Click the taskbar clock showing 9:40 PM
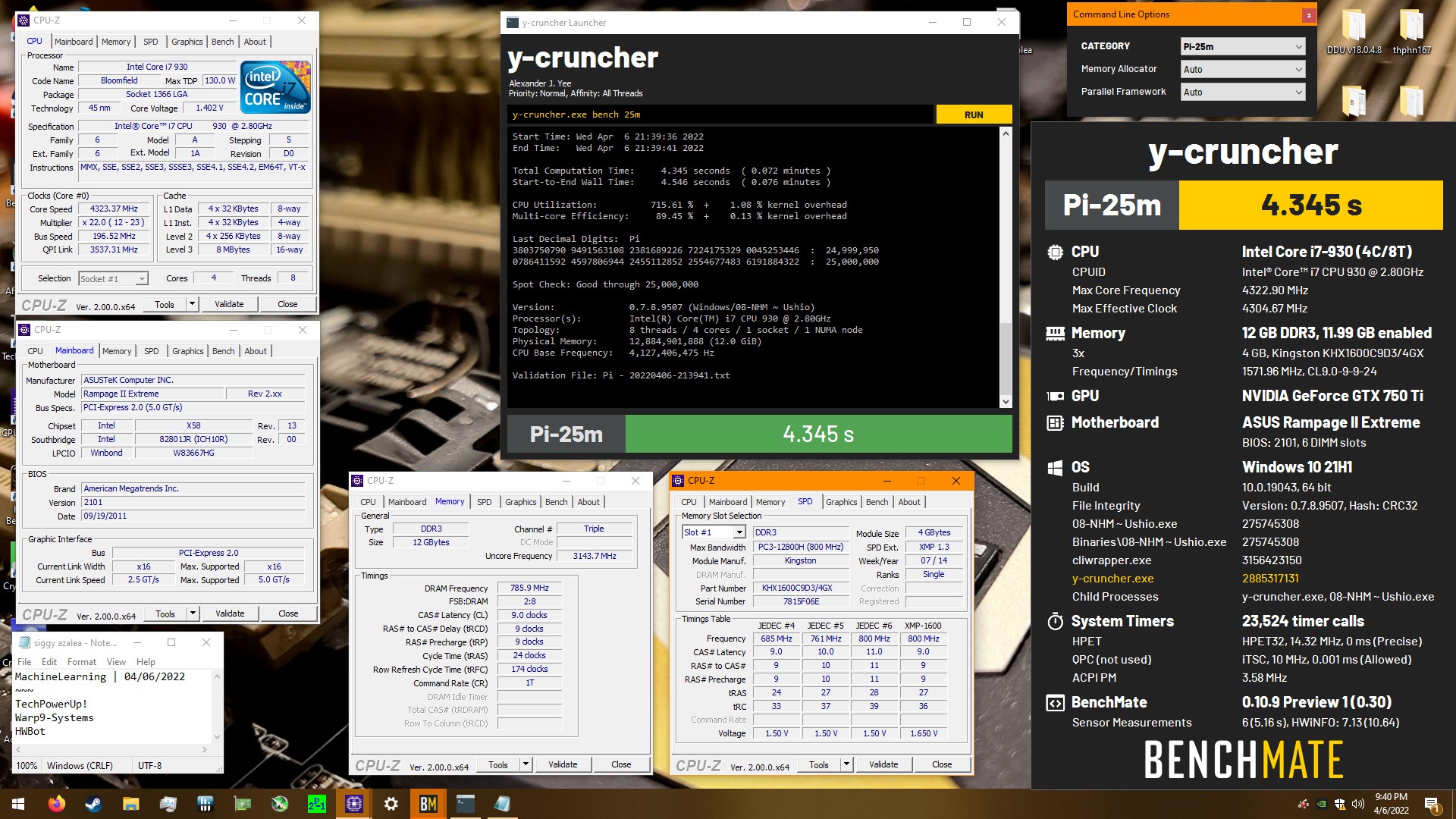This screenshot has height=819, width=1456. 1391,804
